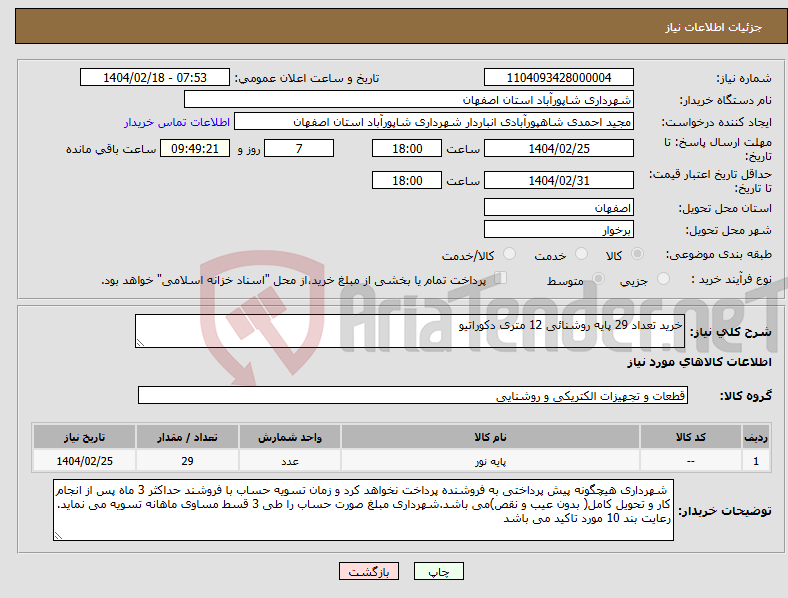
Task: Click response deadline time 18:00 field
Action: point(407,149)
